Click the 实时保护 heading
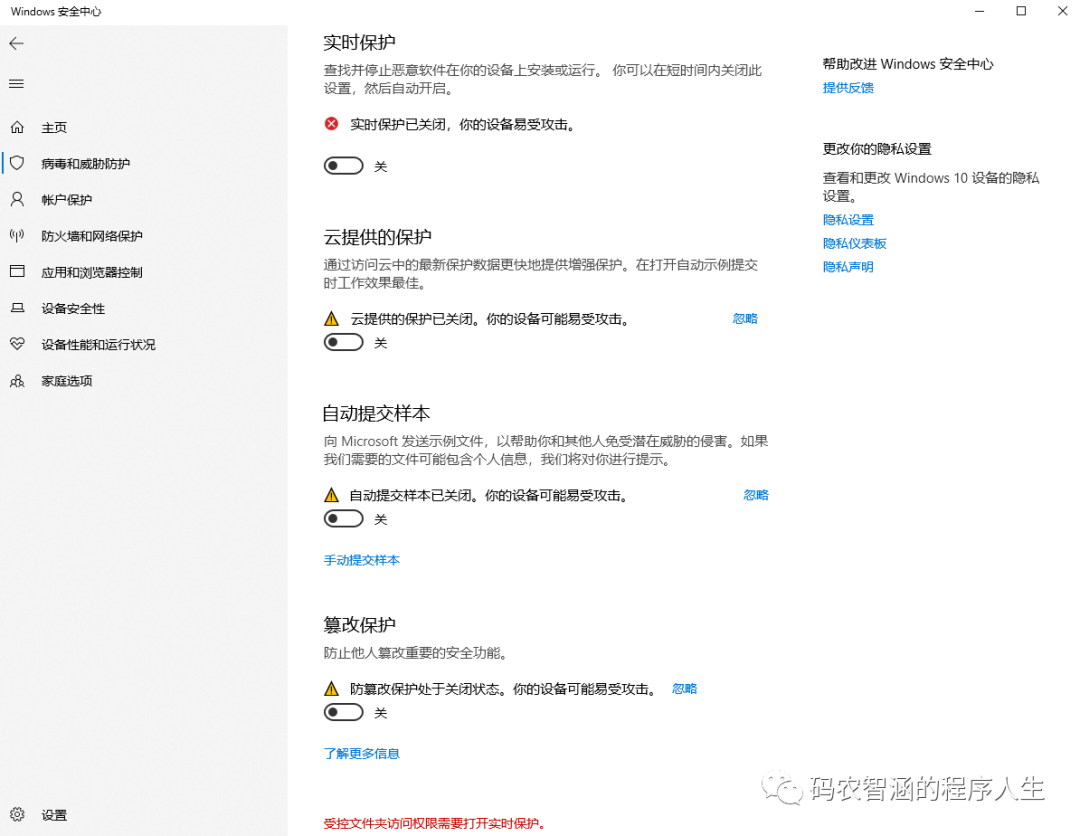 pyautogui.click(x=359, y=42)
